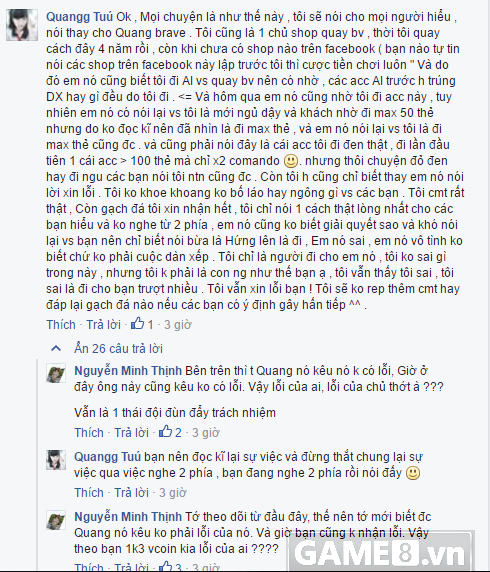Open Quangg Tuú profile from main comment name
The image size is (490, 572).
[x=80, y=17]
